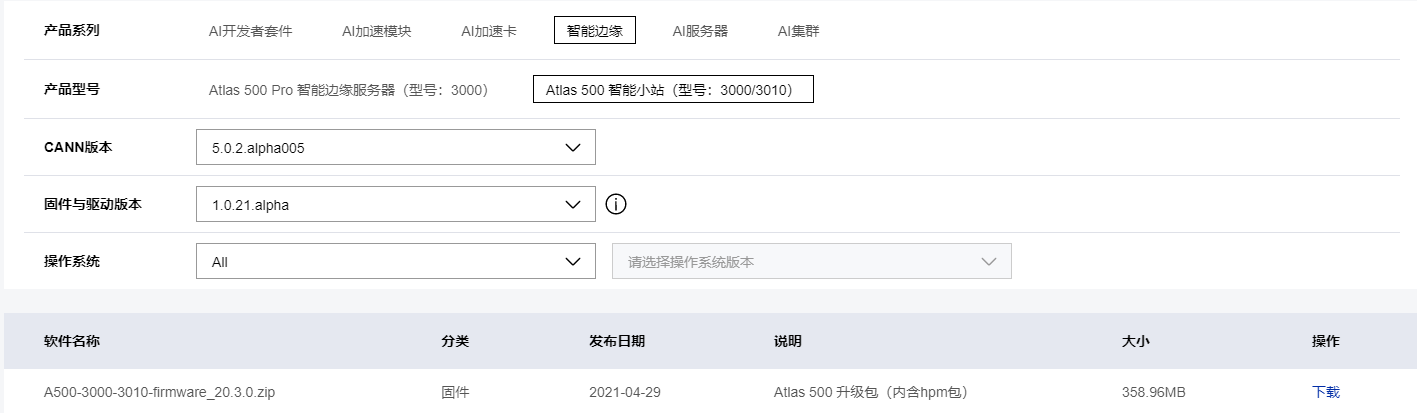
Task: Click chevron arrow in 固件与驱动版本 box
Action: tap(573, 205)
